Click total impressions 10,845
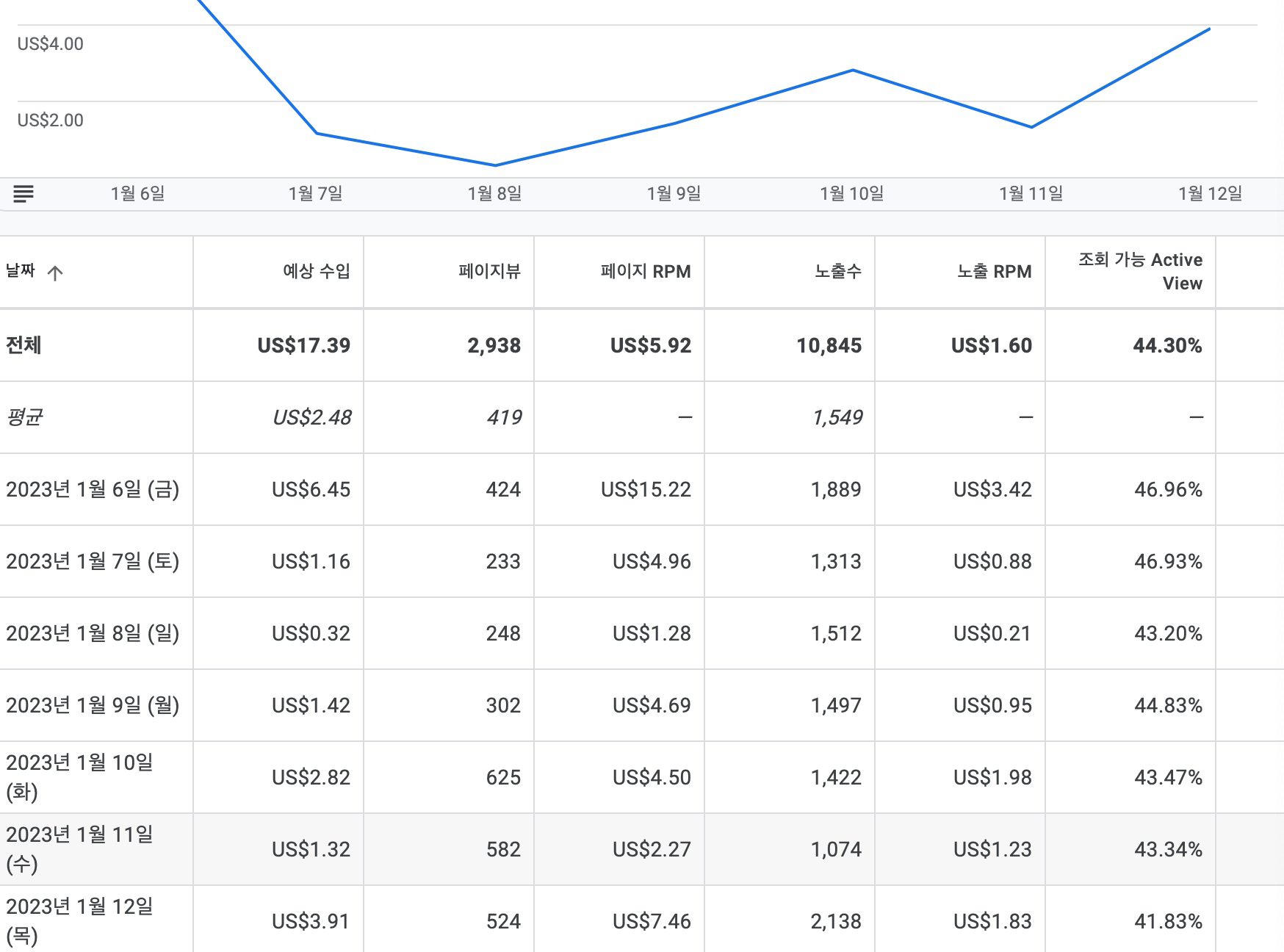Screen dimensions: 1284x952 (x=829, y=345)
